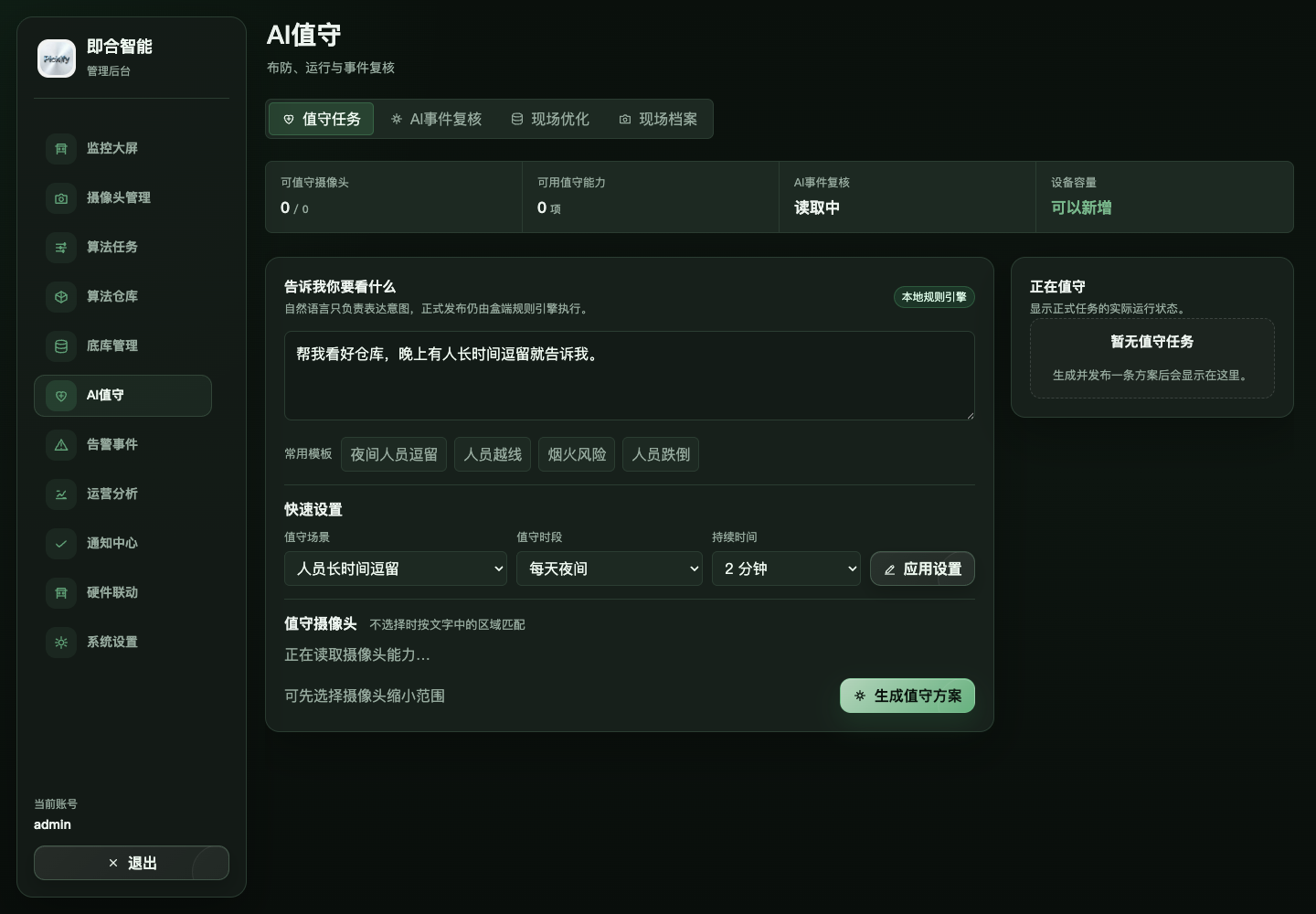Click the shield icon for AI值守
Viewport: 1316px width, 914px height.
coord(61,395)
